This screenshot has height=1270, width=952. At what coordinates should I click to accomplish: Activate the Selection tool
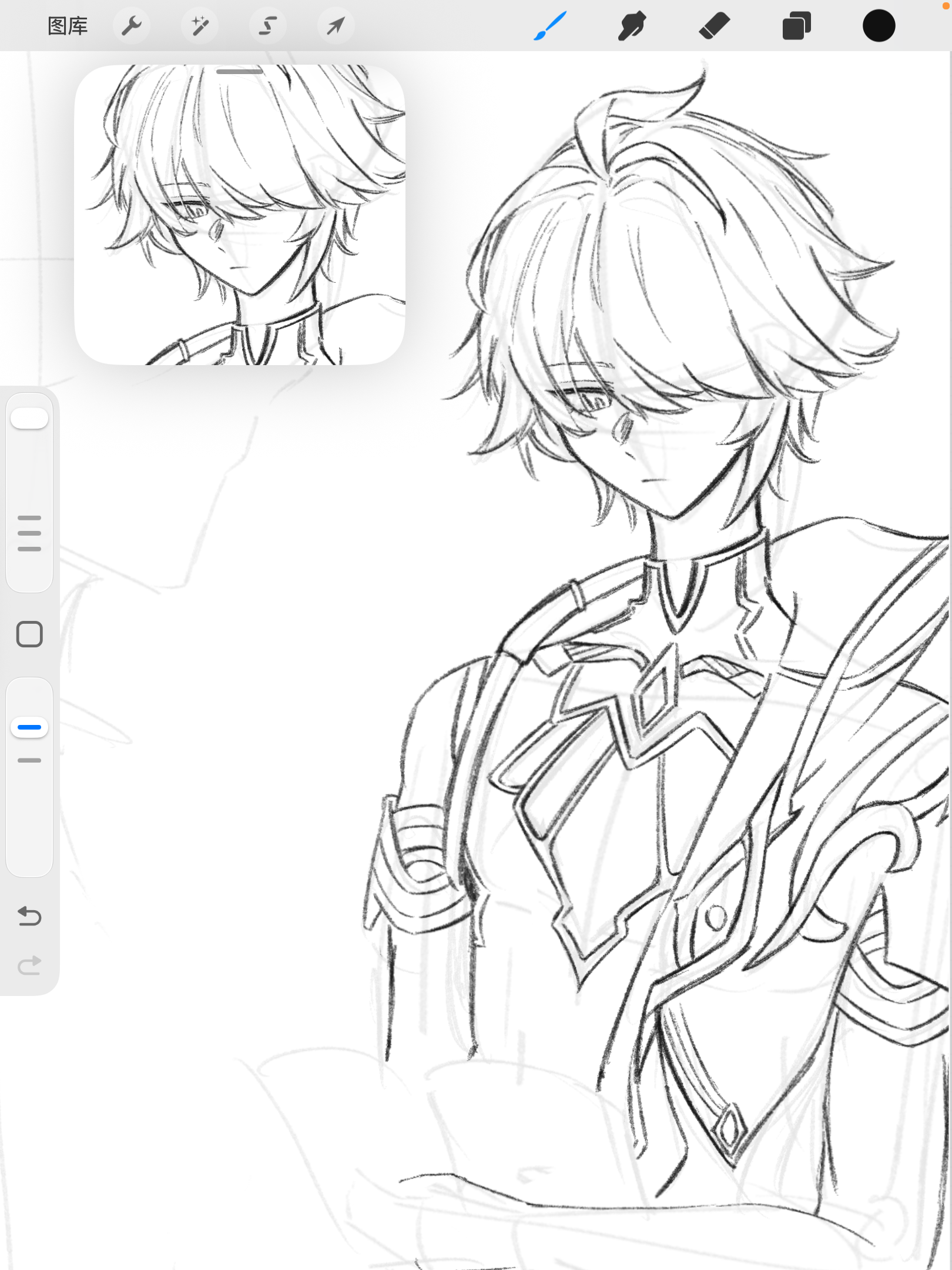tap(268, 26)
